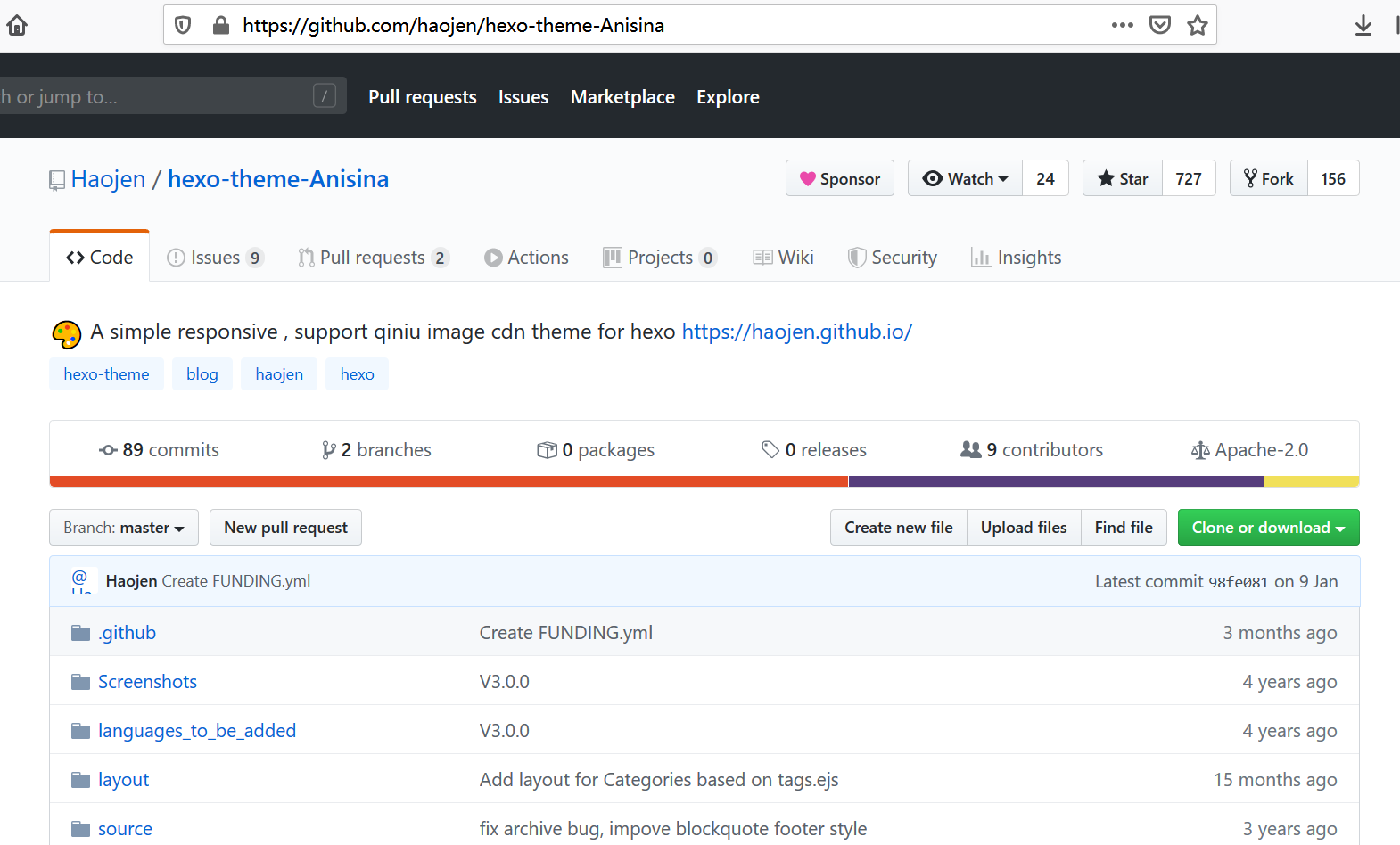1400x845 pixels.
Task: Open avatar icon beside Haojen commit
Action: (x=81, y=581)
